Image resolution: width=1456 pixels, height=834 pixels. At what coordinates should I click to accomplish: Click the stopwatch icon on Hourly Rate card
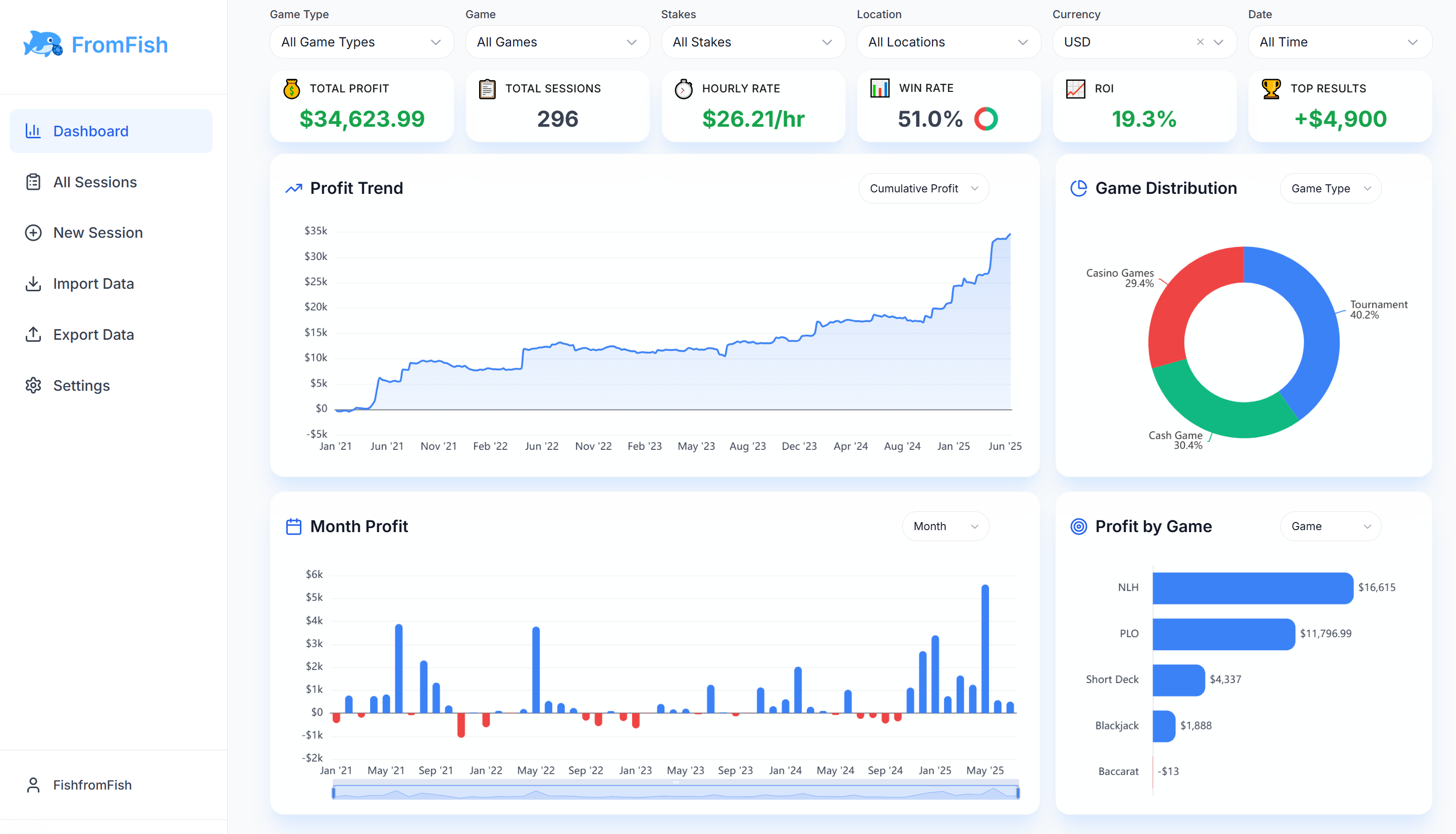pos(684,88)
